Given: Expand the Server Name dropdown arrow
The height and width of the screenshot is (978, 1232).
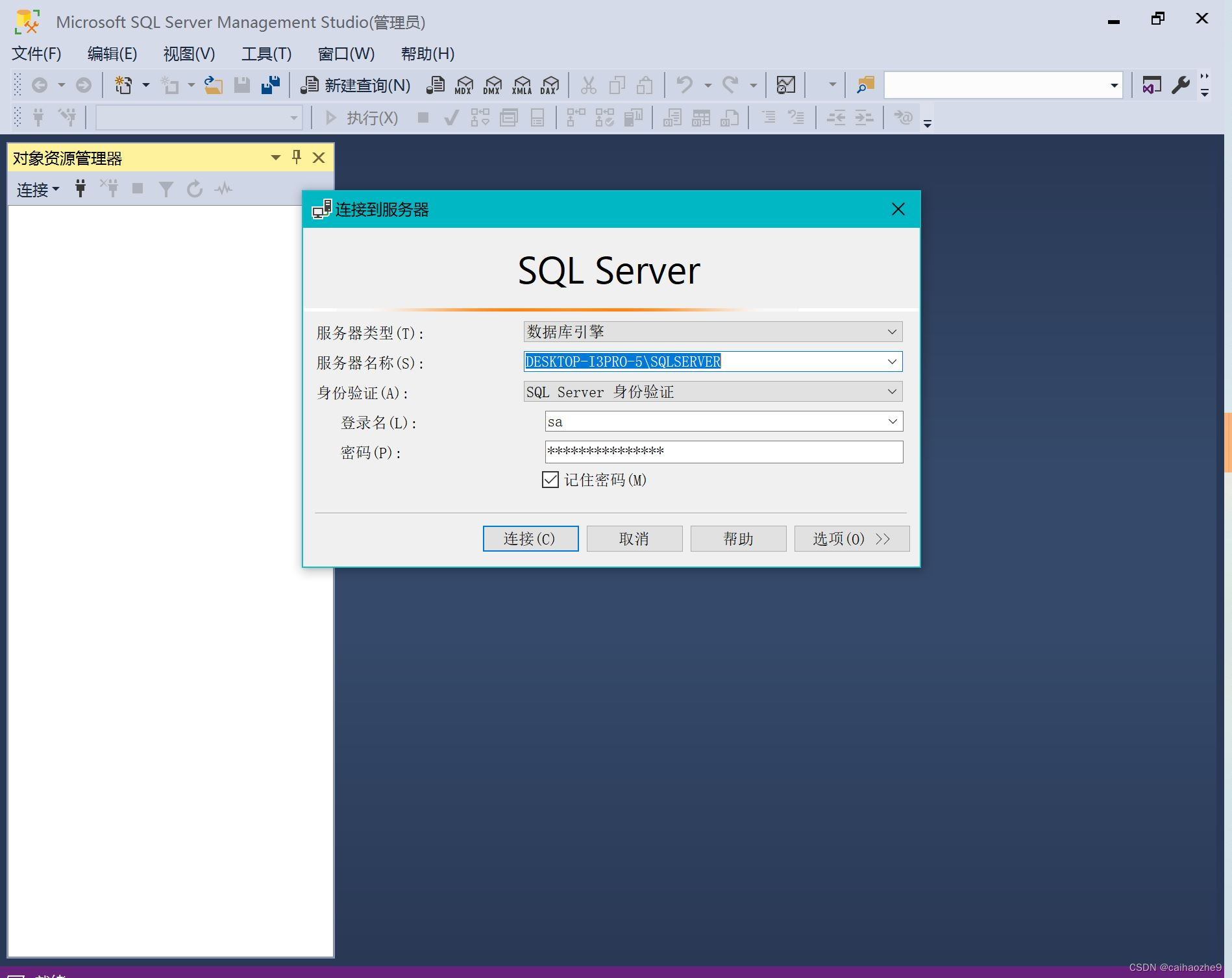Looking at the screenshot, I should click(892, 361).
